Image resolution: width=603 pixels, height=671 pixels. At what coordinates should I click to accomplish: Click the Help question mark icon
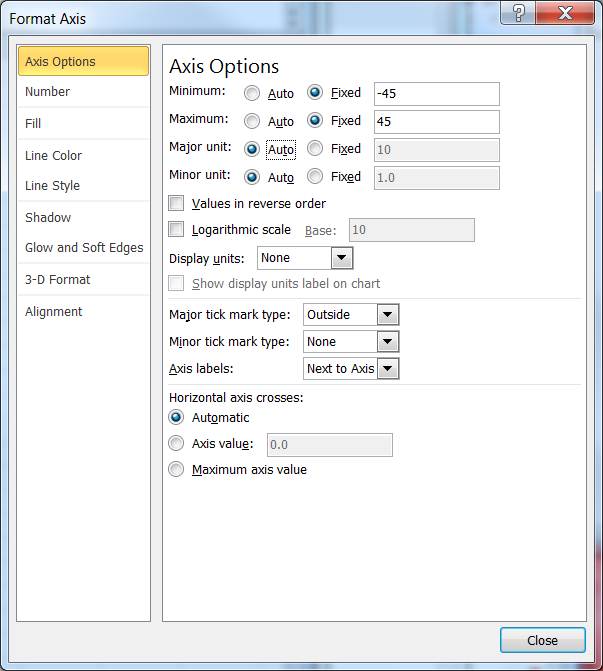(x=518, y=12)
